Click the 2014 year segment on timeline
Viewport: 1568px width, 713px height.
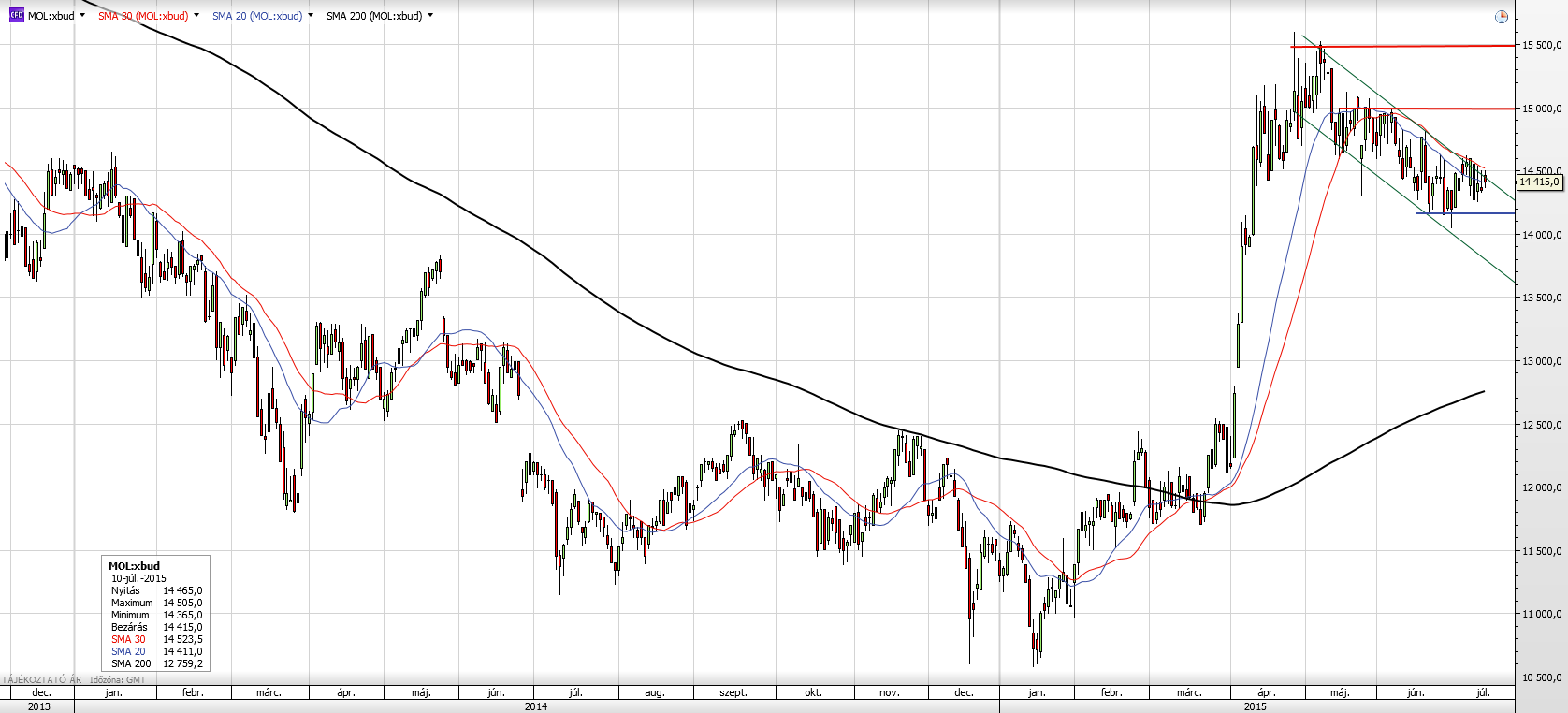coord(536,706)
